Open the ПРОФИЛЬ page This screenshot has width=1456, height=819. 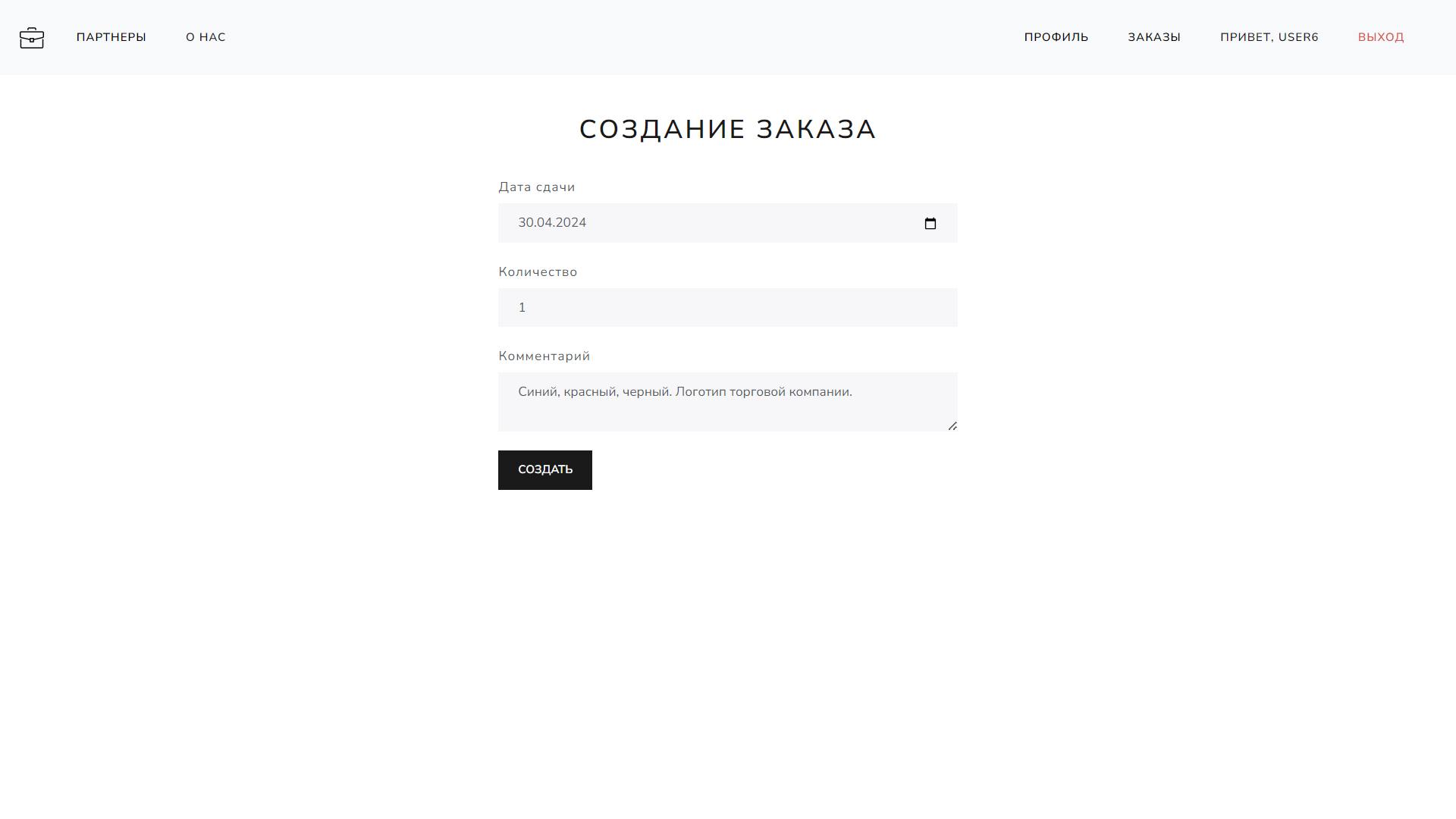[1056, 37]
